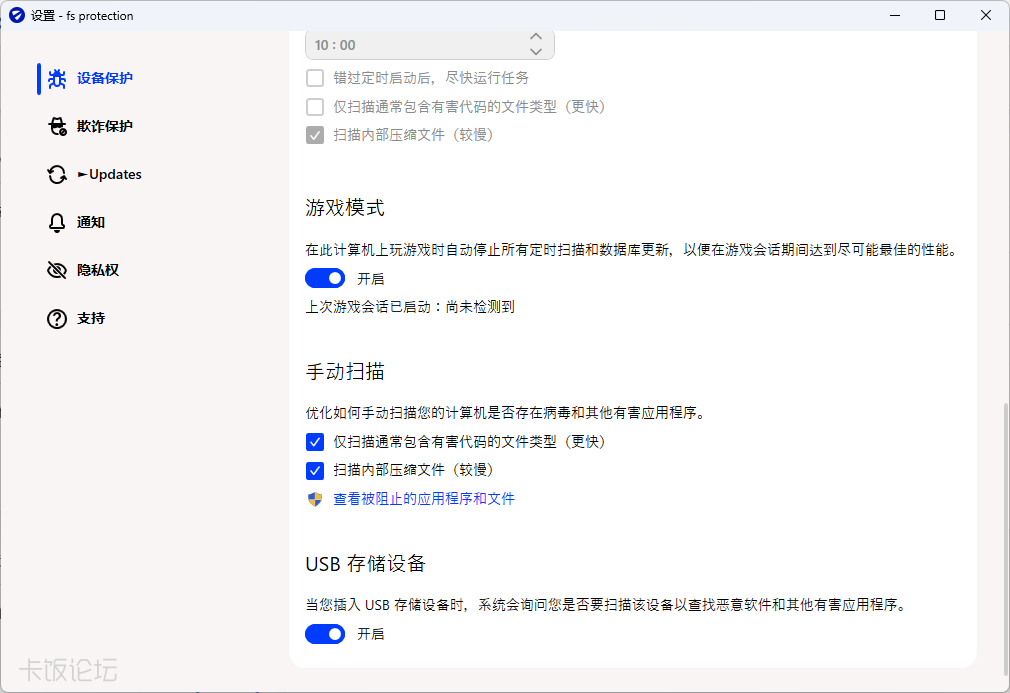Turn off the 游戏模式 switch
Screen dimensions: 1010x693
325,278
